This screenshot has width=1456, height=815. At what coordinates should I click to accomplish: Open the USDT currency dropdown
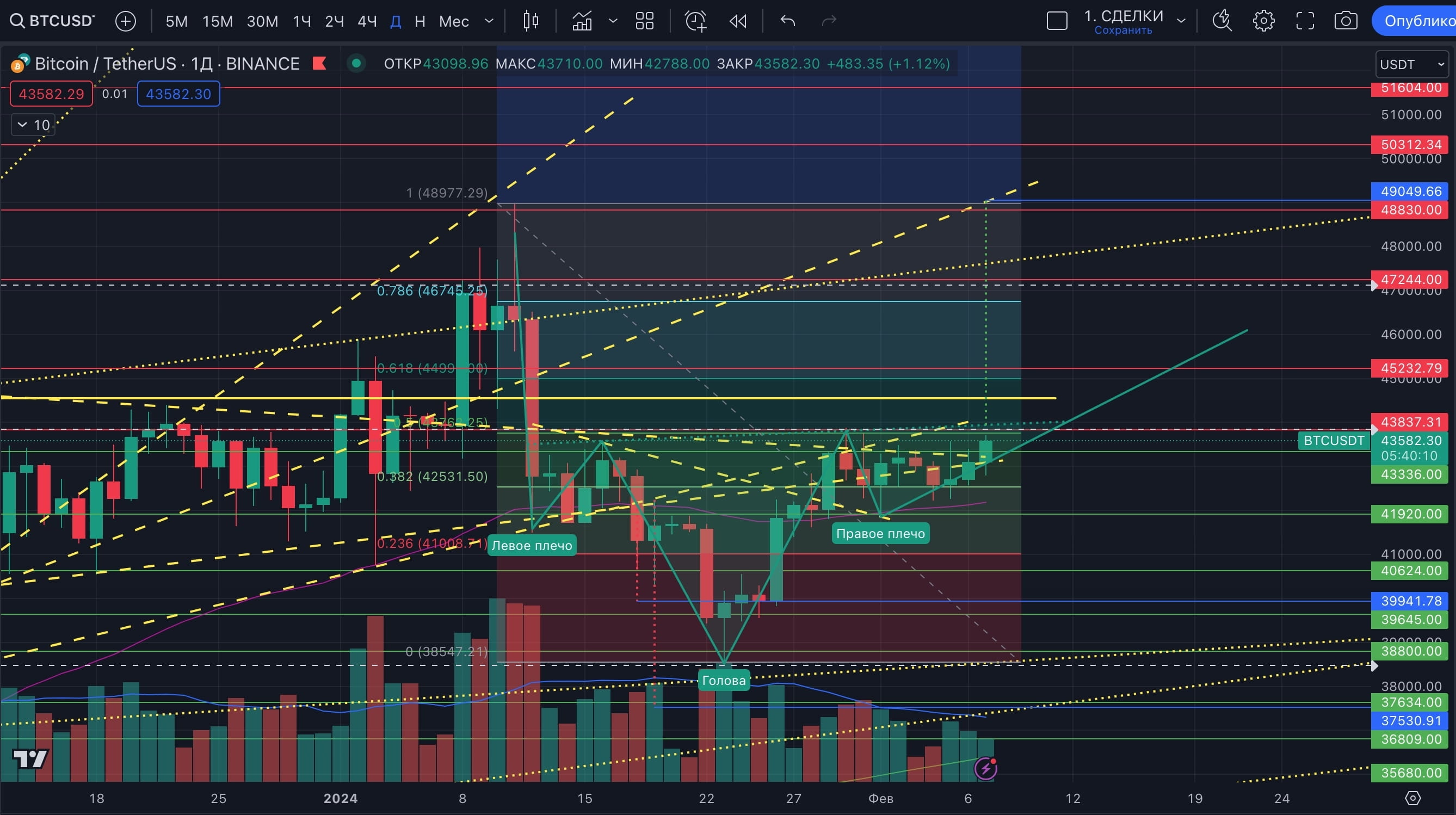tap(1411, 64)
